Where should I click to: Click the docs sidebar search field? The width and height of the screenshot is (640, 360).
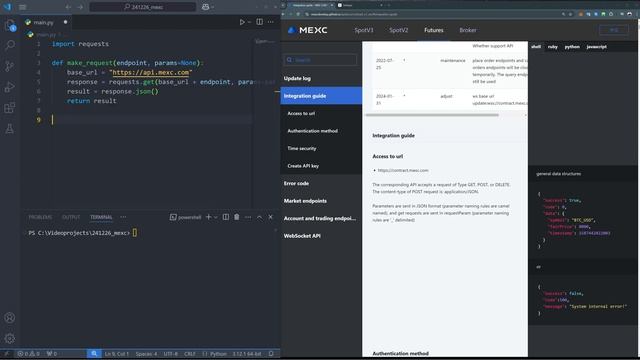coord(320,60)
